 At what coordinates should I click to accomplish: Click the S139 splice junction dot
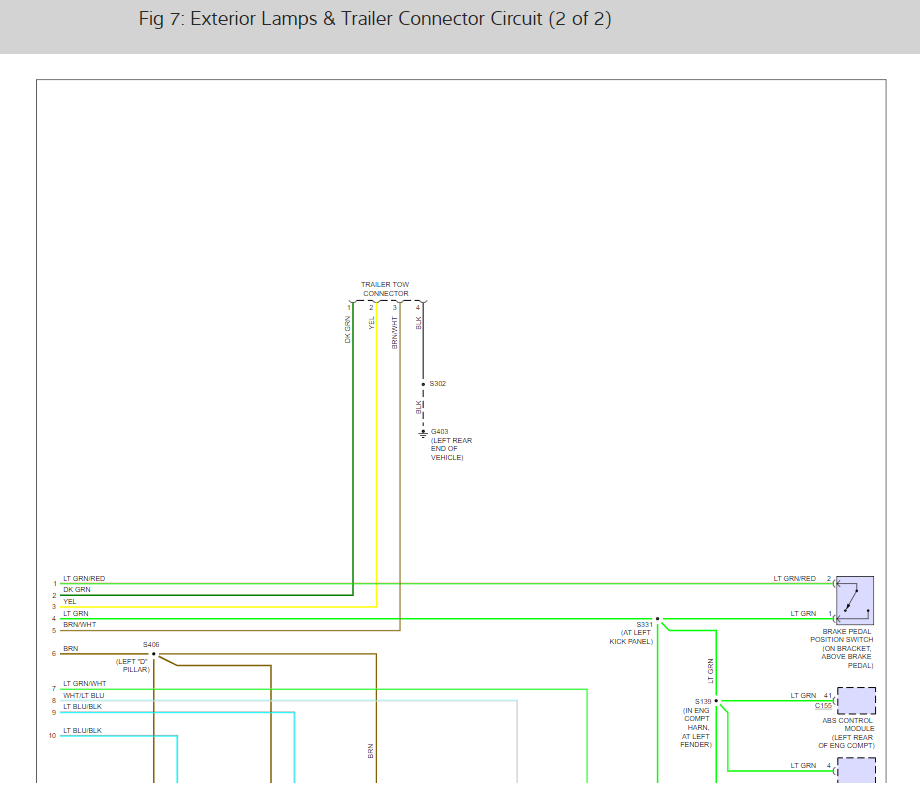[717, 701]
